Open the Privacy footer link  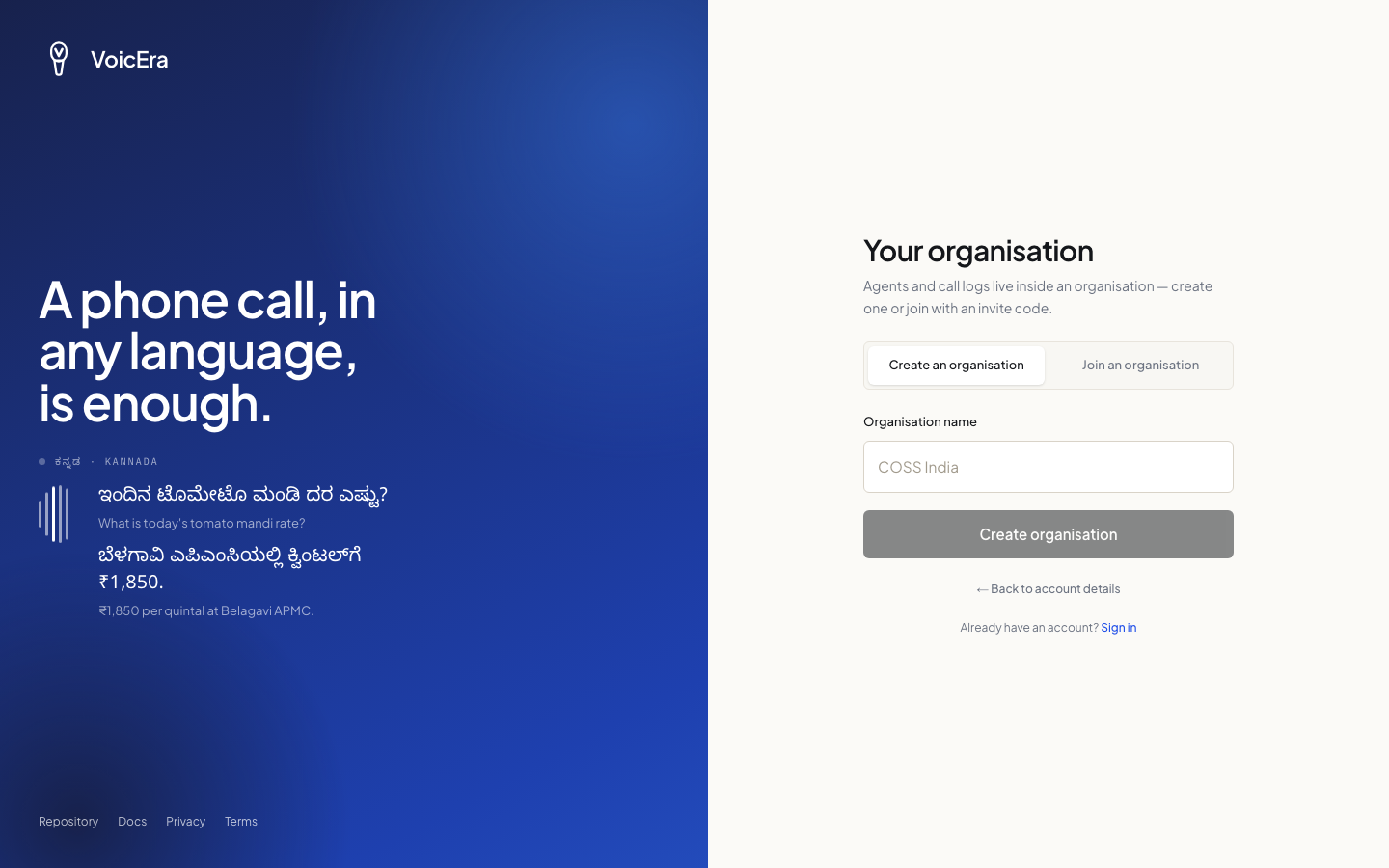point(185,822)
